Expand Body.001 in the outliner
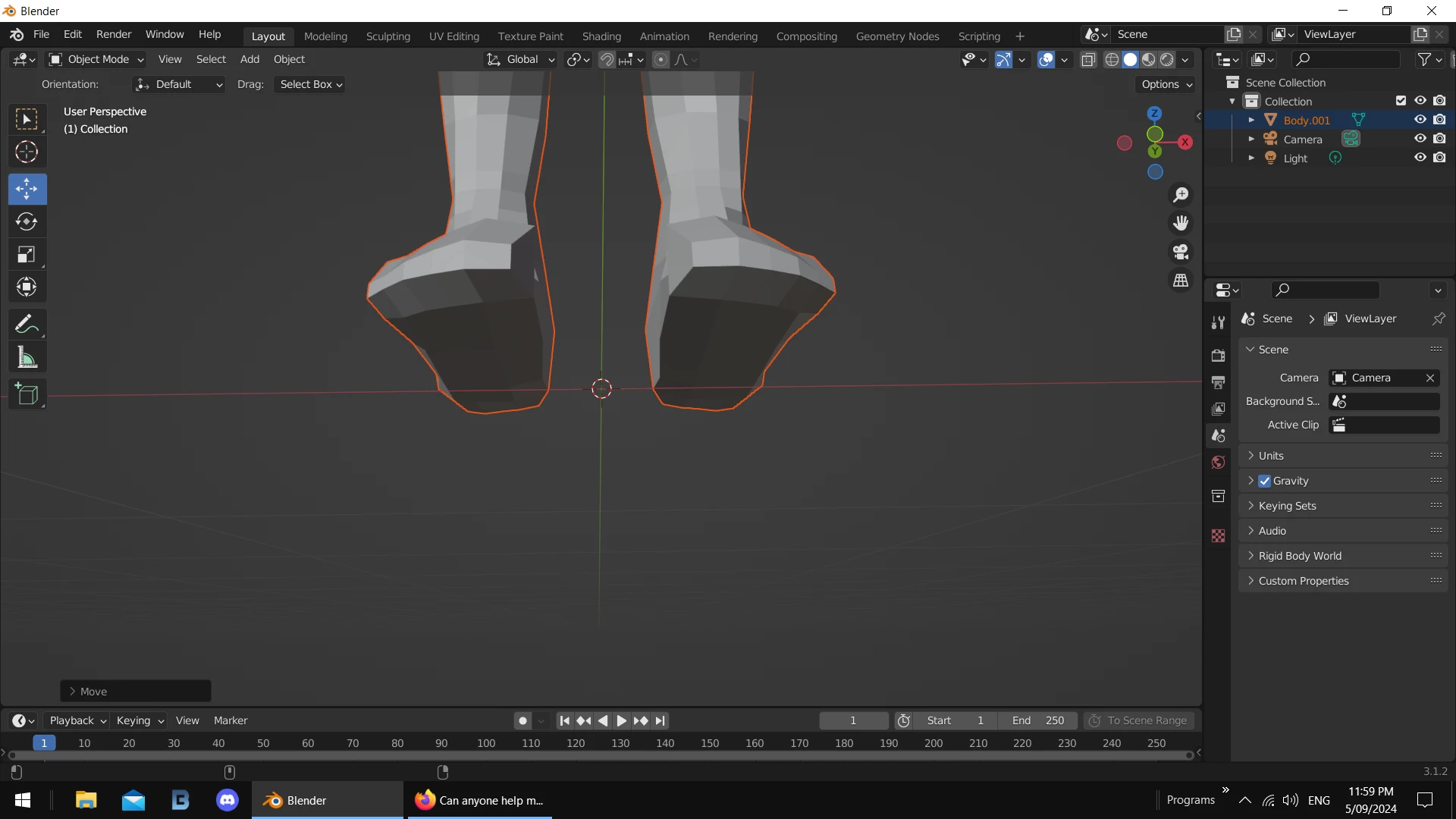The height and width of the screenshot is (819, 1456). (1251, 120)
